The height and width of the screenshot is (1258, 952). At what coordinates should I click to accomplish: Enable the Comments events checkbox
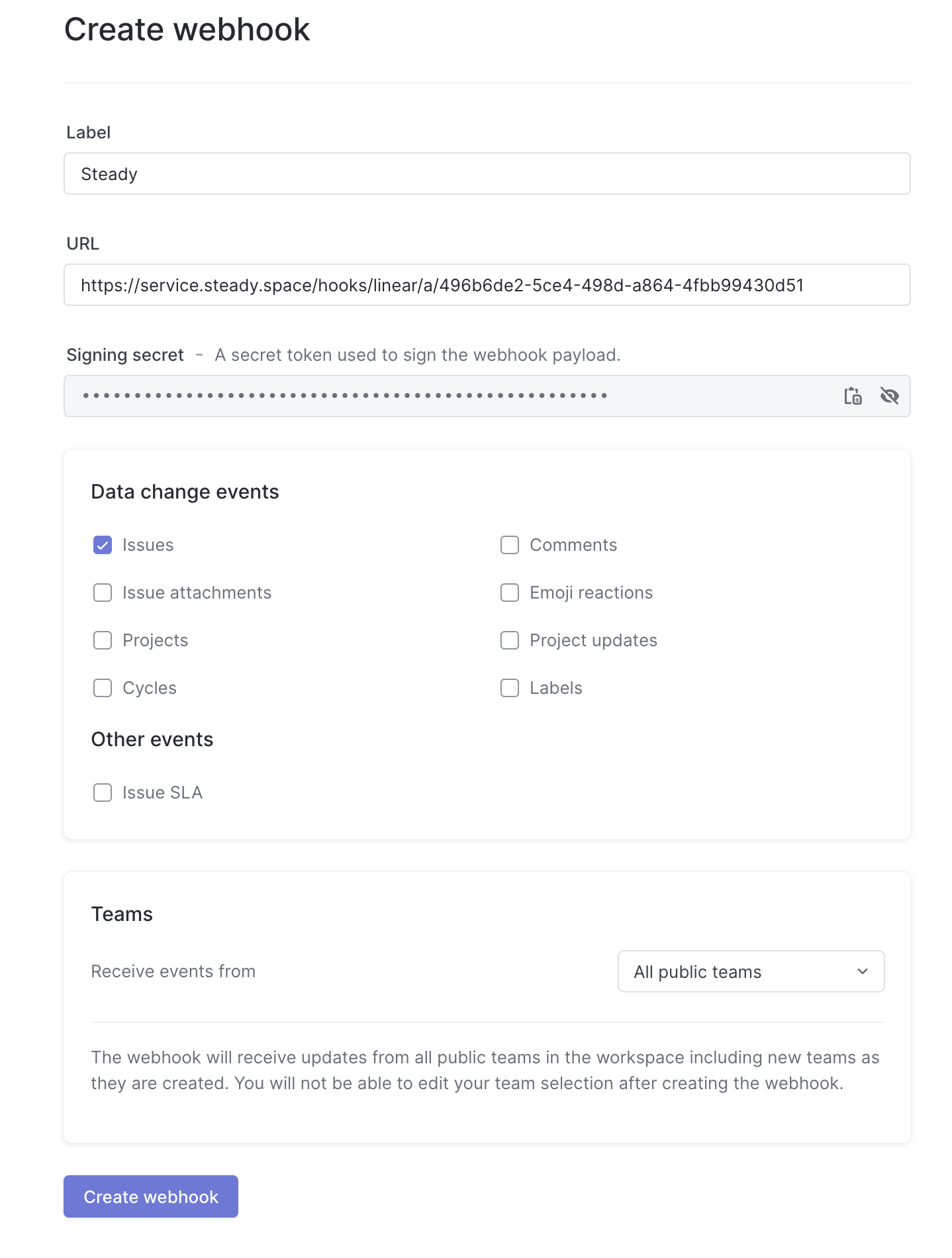pyautogui.click(x=510, y=545)
